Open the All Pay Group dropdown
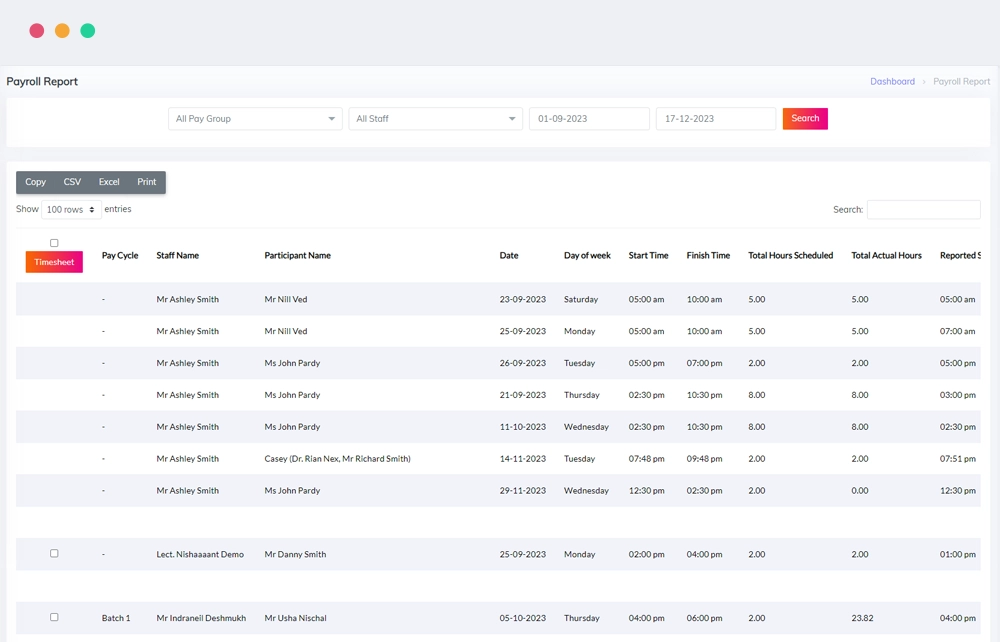Screen dimensions: 1000x642 pyautogui.click(x=255, y=118)
